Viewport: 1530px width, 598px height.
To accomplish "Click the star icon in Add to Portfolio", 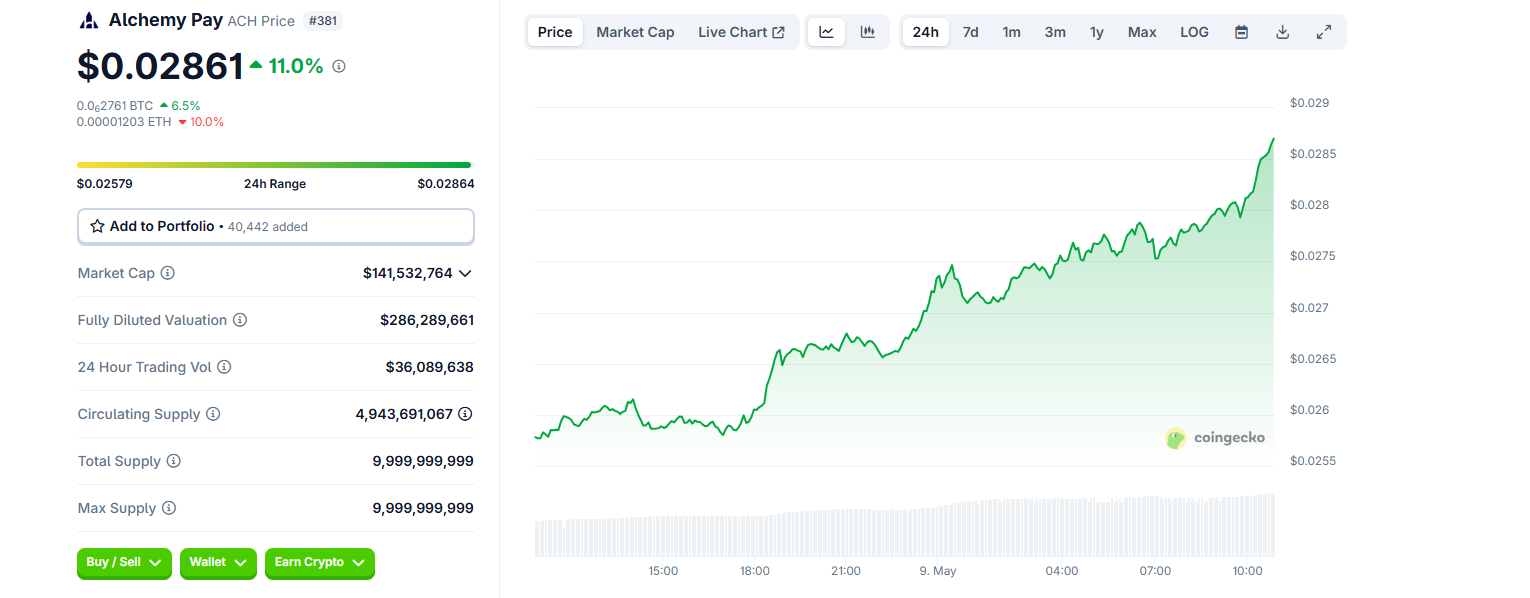I will tap(97, 226).
